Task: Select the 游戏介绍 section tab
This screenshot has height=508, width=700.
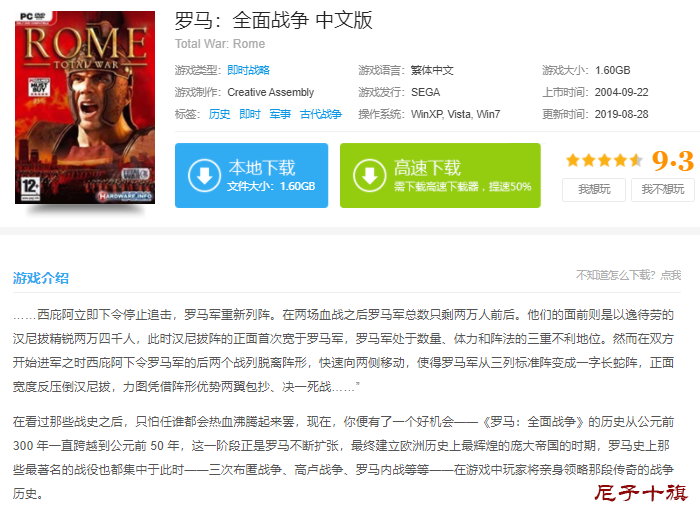Action: 41,278
